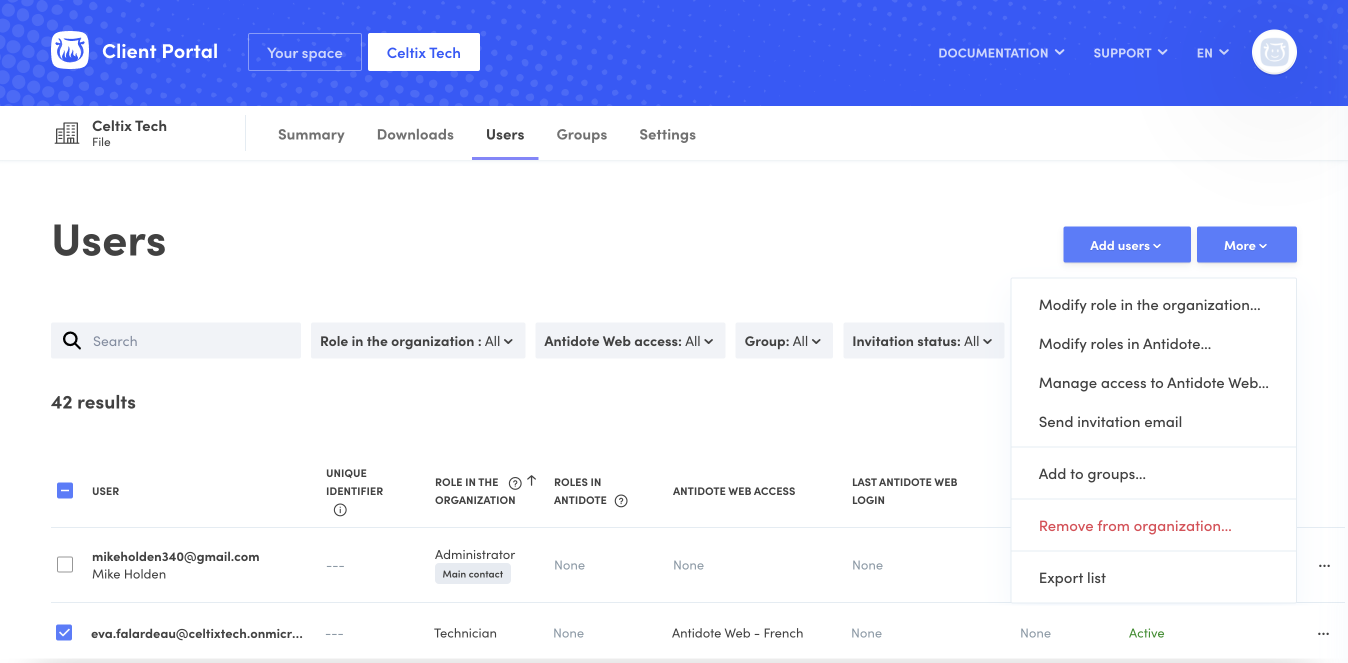Click the Celtix Tech header button

tap(424, 53)
